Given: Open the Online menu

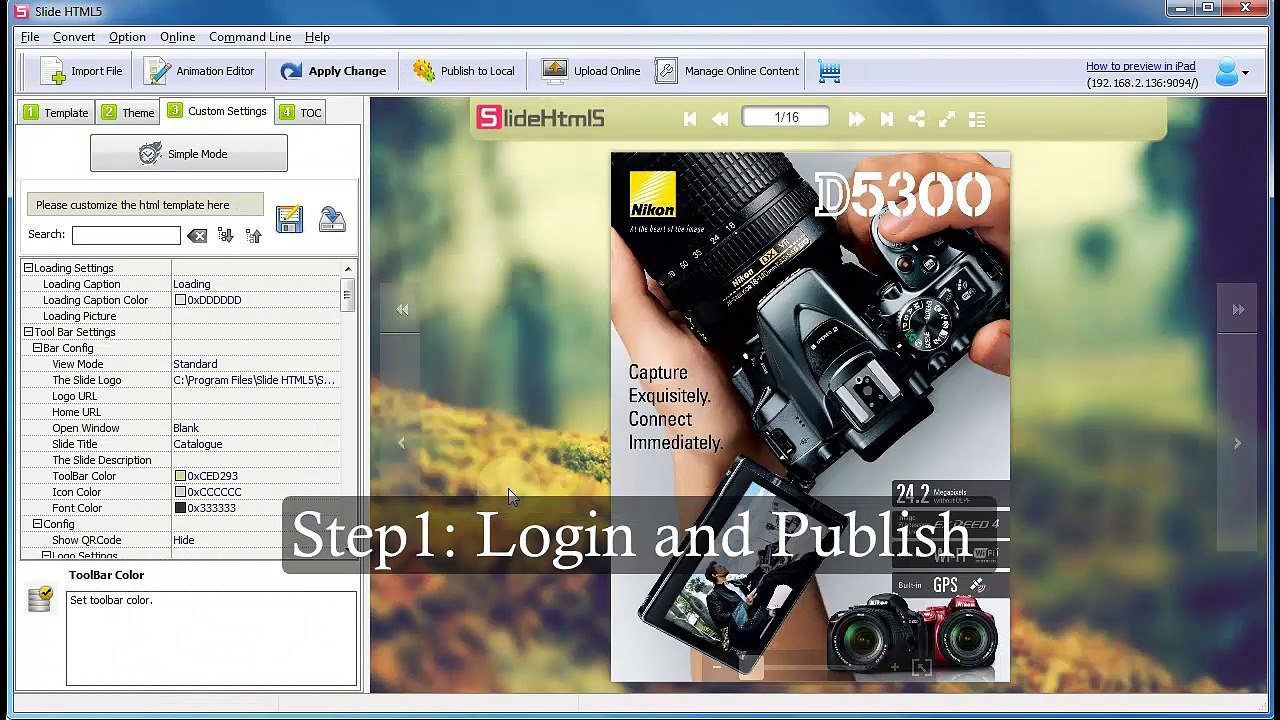Looking at the screenshot, I should click(x=177, y=37).
